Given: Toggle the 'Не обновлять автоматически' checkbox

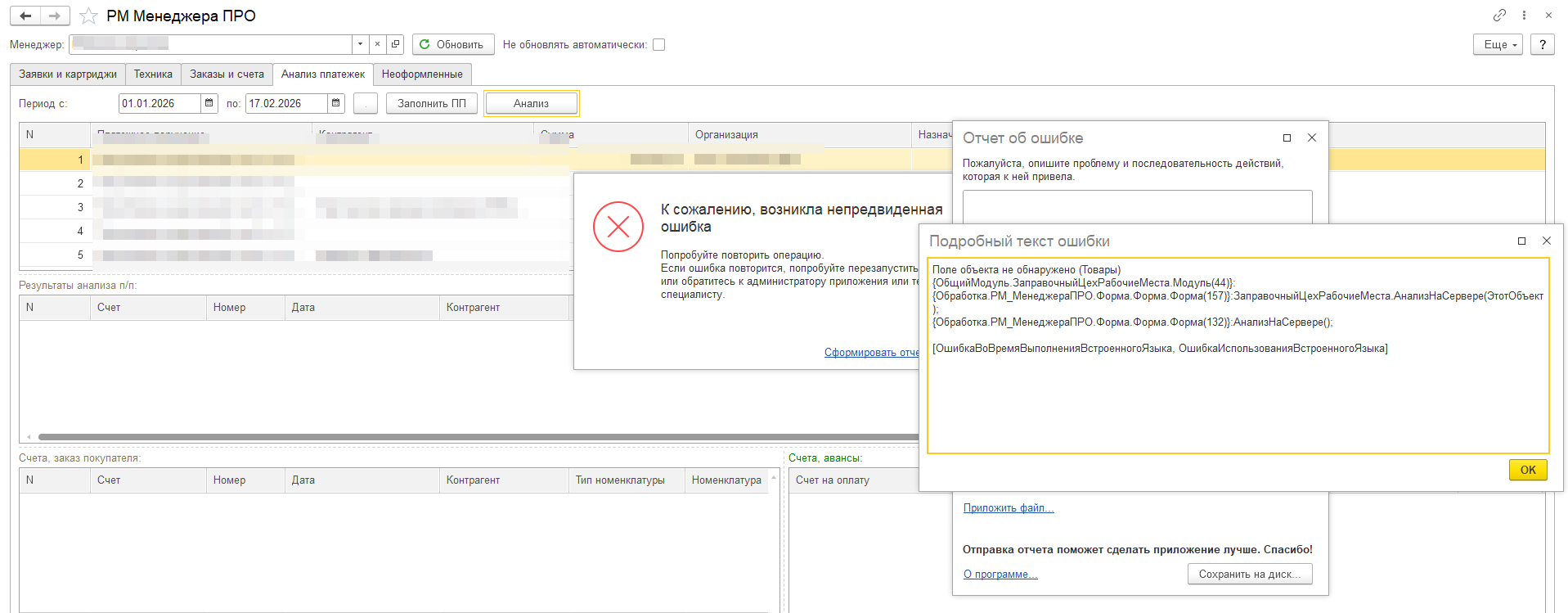Looking at the screenshot, I should (658, 45).
